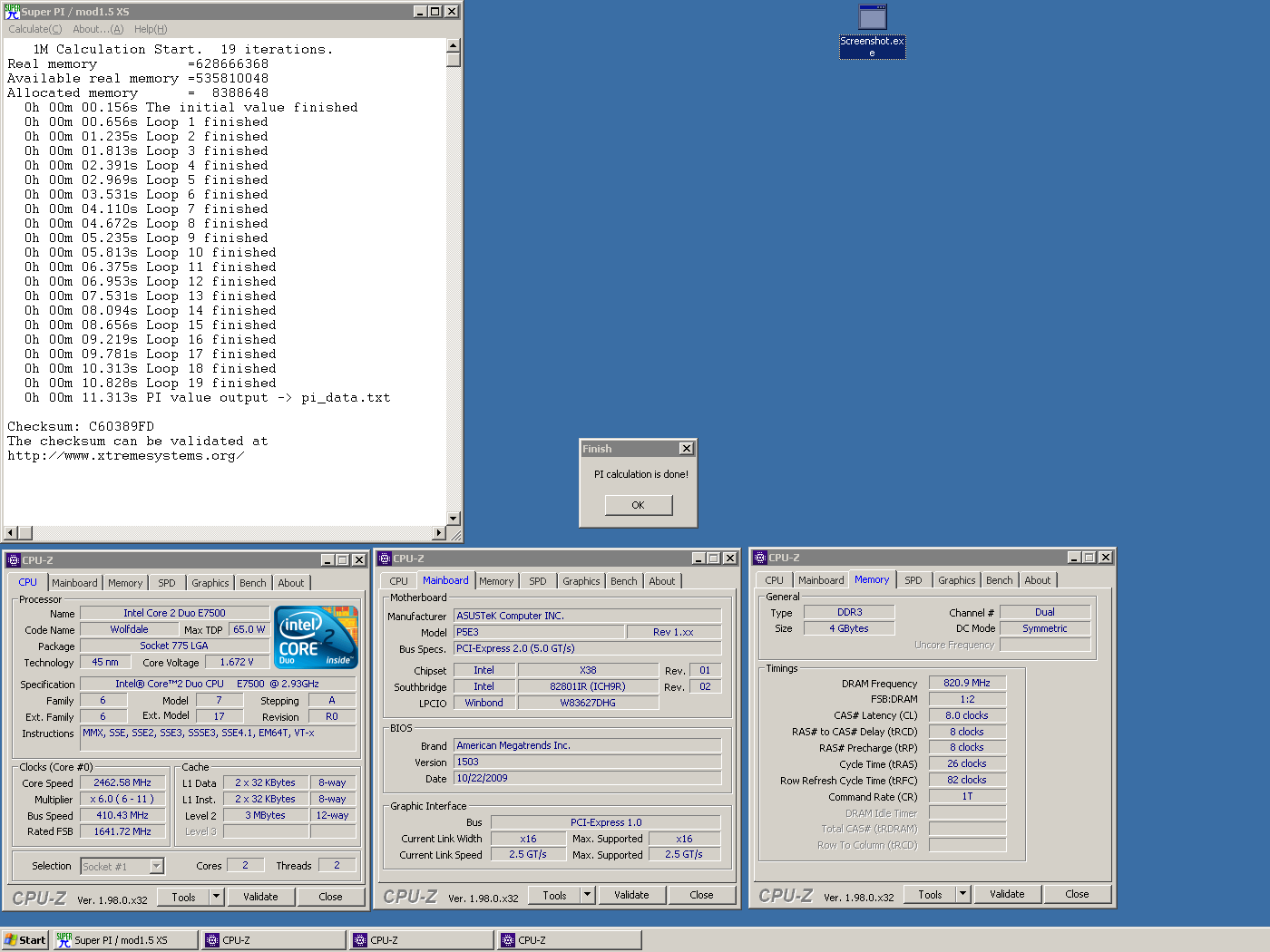Image resolution: width=1270 pixels, height=952 pixels.
Task: Open the About menu in Super PI
Action: click(x=98, y=29)
